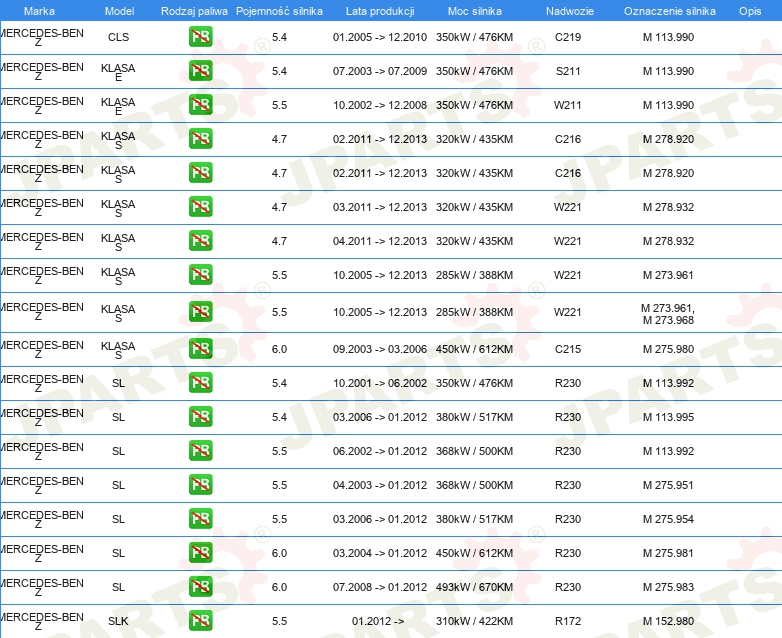Select Oznaczenie silnika column header
Screen dimensions: 782x638
[x=670, y=11]
